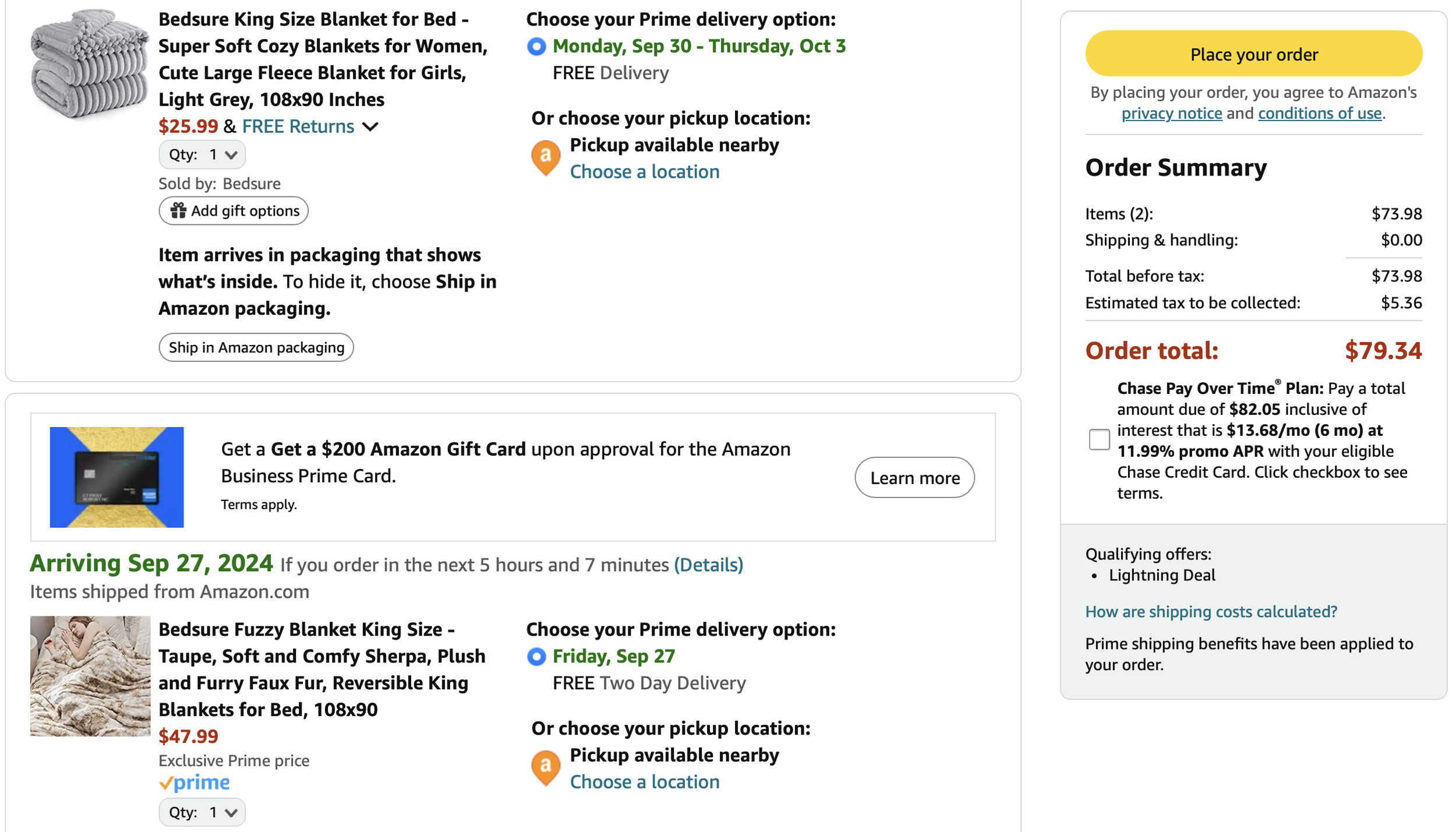Open the arrival Details link
This screenshot has height=832, width=1456.
tap(708, 565)
